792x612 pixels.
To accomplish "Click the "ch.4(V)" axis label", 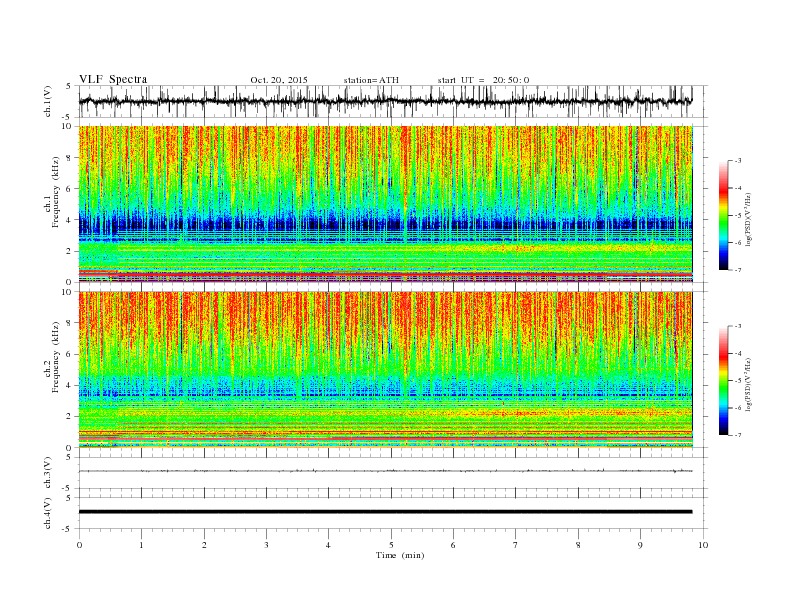I will [x=48, y=513].
